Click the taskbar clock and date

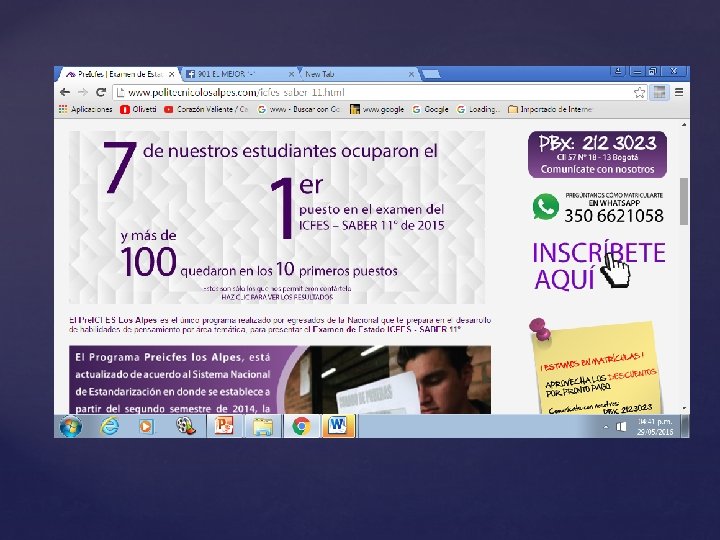pyautogui.click(x=654, y=427)
